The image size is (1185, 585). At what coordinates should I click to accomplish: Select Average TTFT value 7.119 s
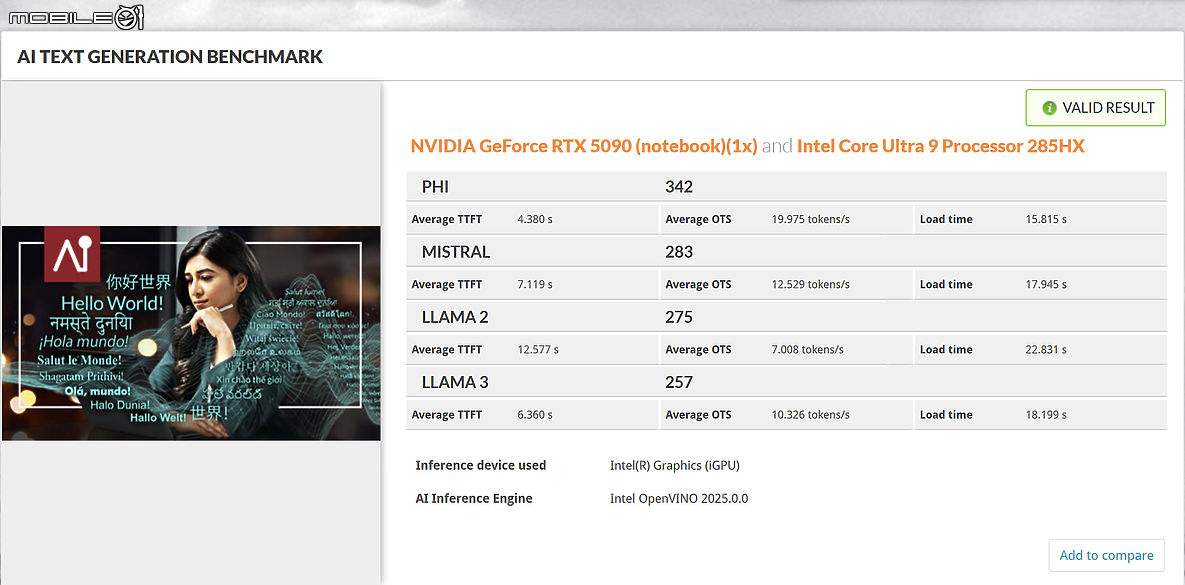pos(534,284)
